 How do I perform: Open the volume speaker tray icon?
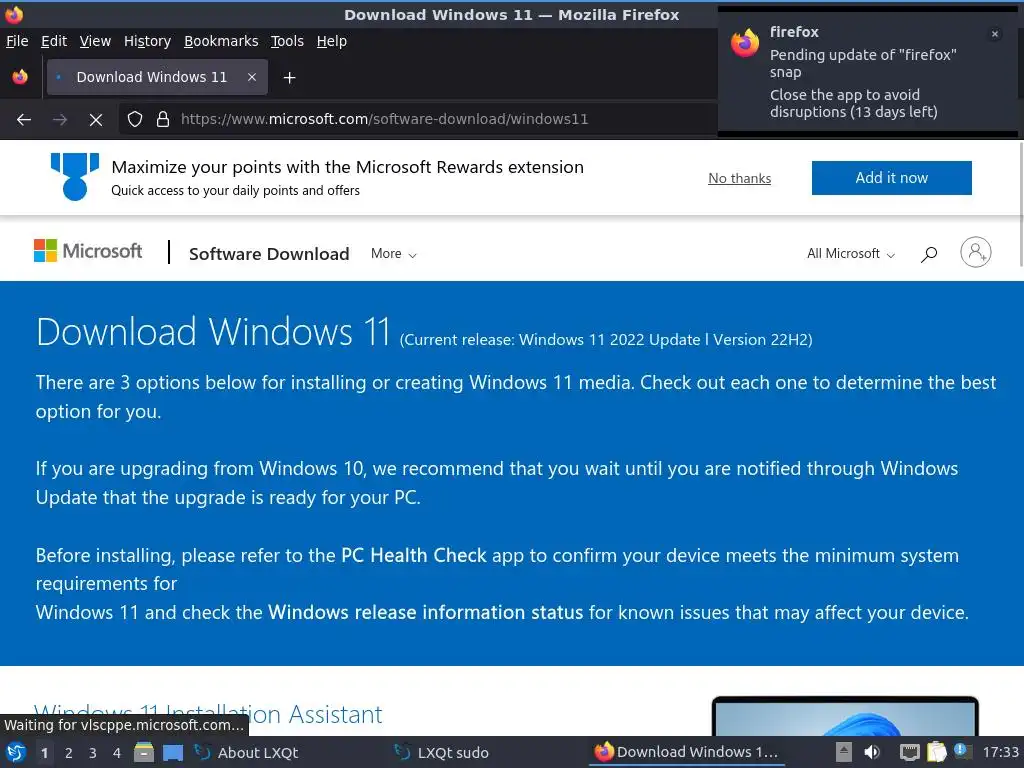click(872, 753)
